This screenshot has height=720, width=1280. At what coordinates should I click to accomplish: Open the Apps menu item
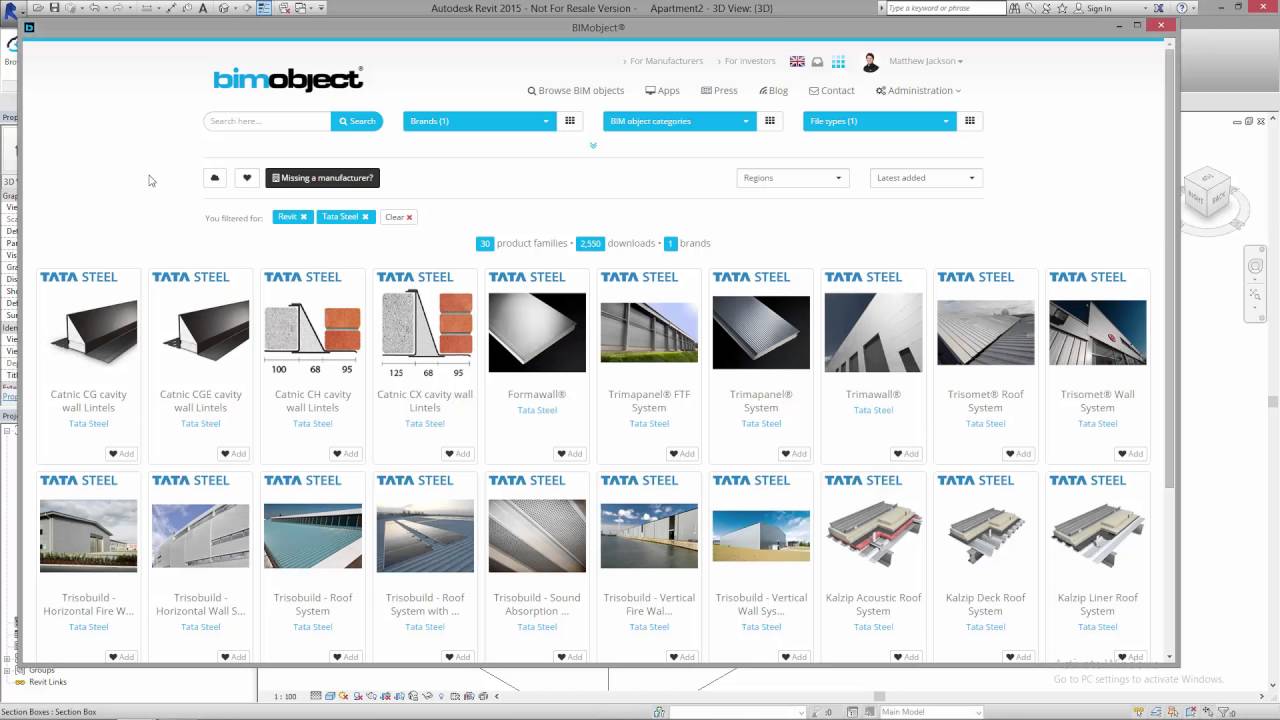tap(662, 91)
